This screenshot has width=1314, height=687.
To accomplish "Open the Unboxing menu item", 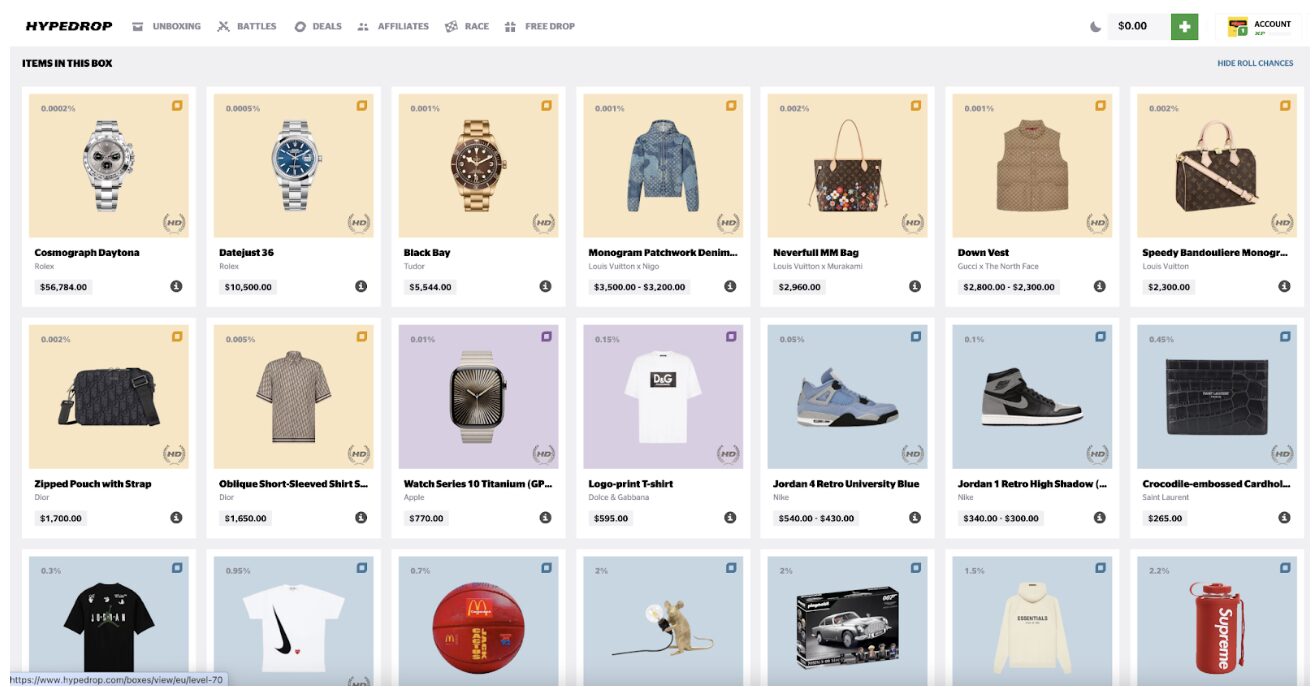I will tap(166, 26).
